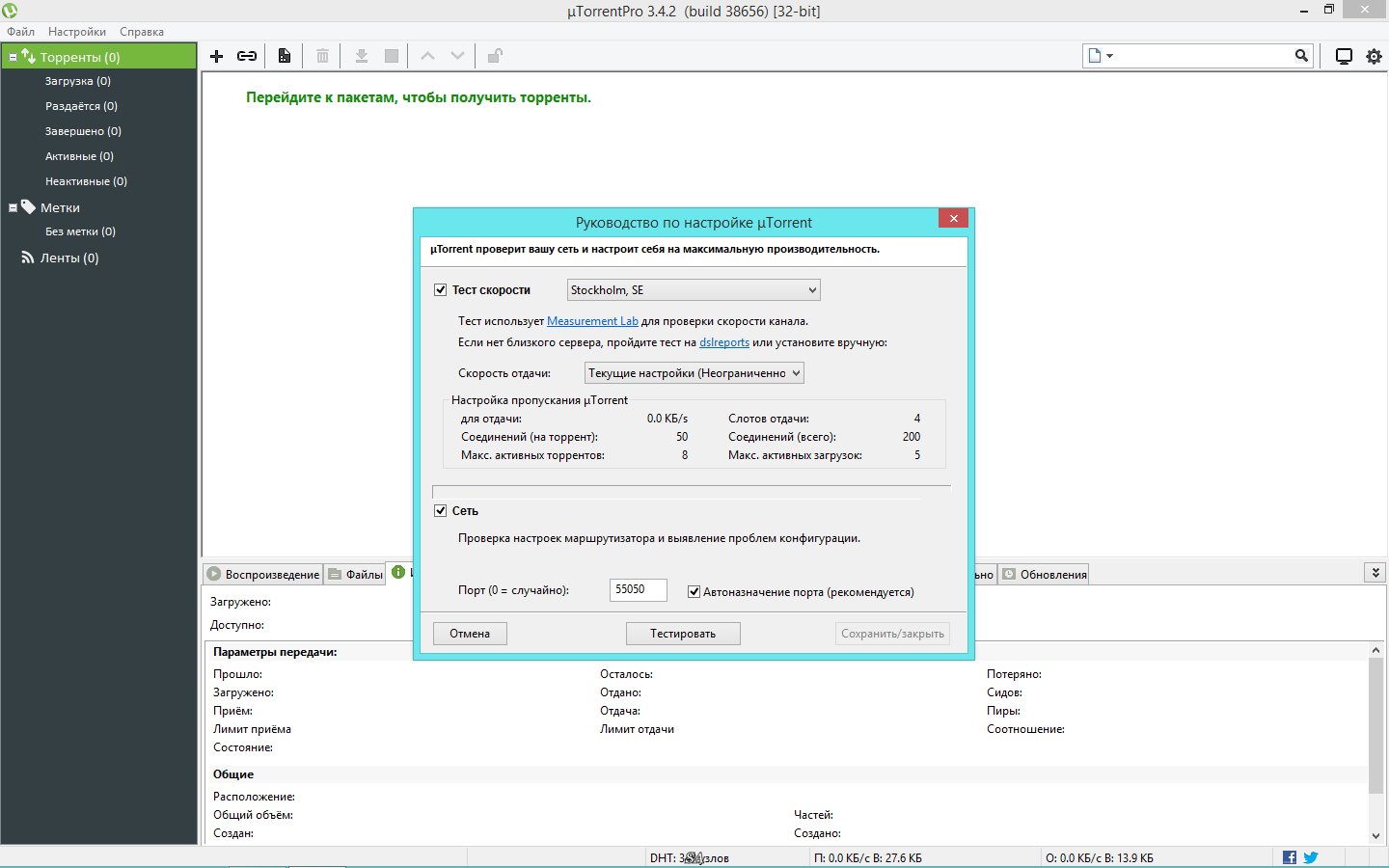
Task: Click the Remove Torrent trash icon
Action: [323, 56]
